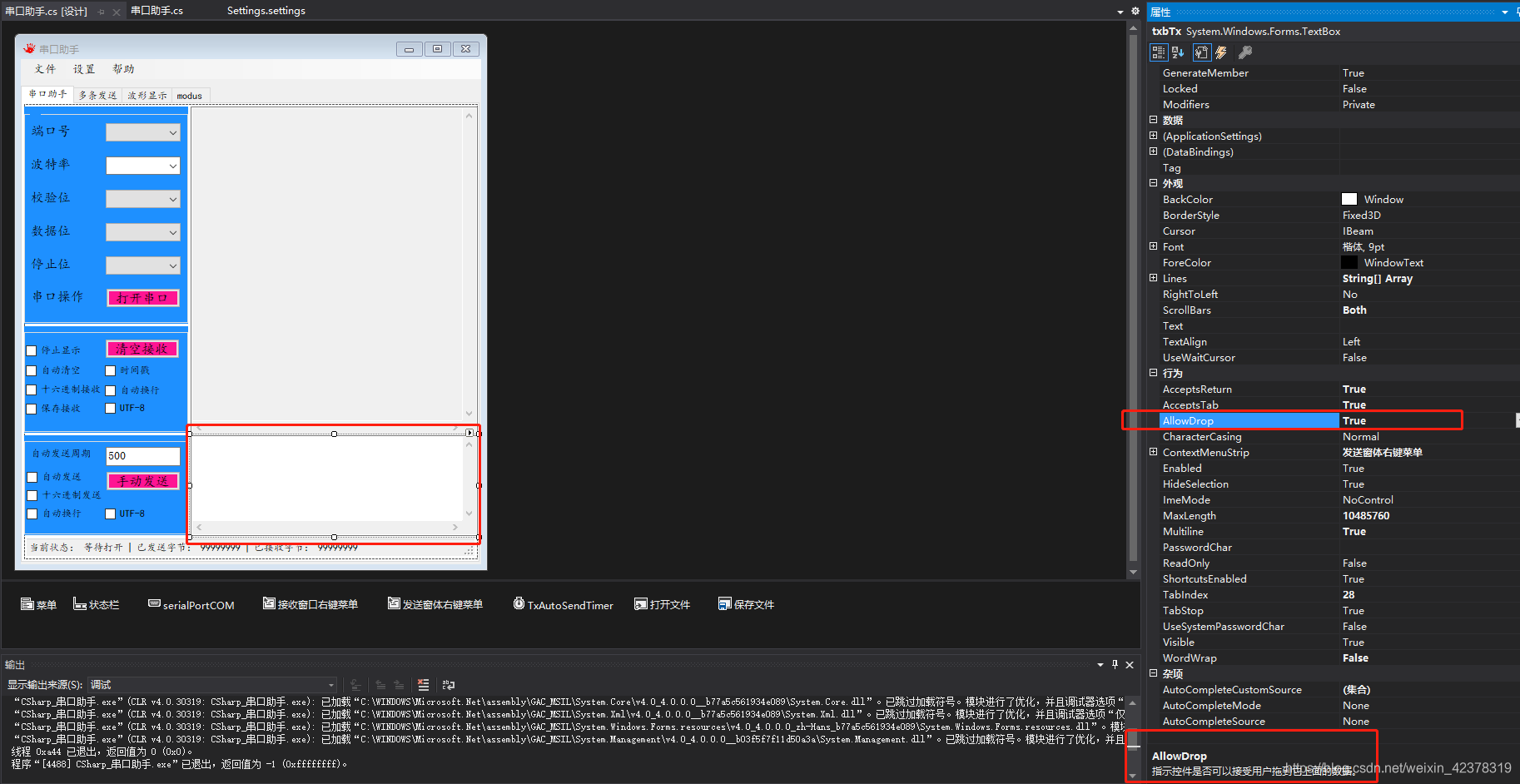Check the 十六进制发送 checkbox
The height and width of the screenshot is (784, 1520).
click(x=32, y=495)
